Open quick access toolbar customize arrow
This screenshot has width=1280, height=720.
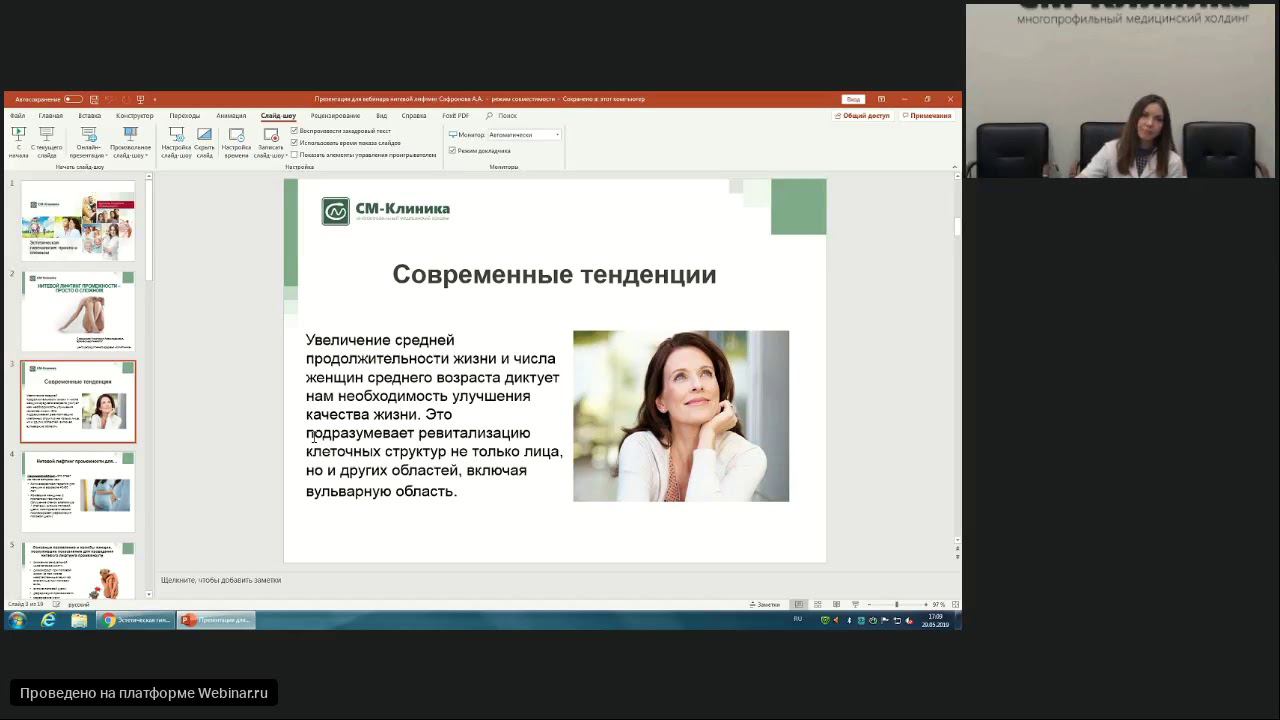154,99
